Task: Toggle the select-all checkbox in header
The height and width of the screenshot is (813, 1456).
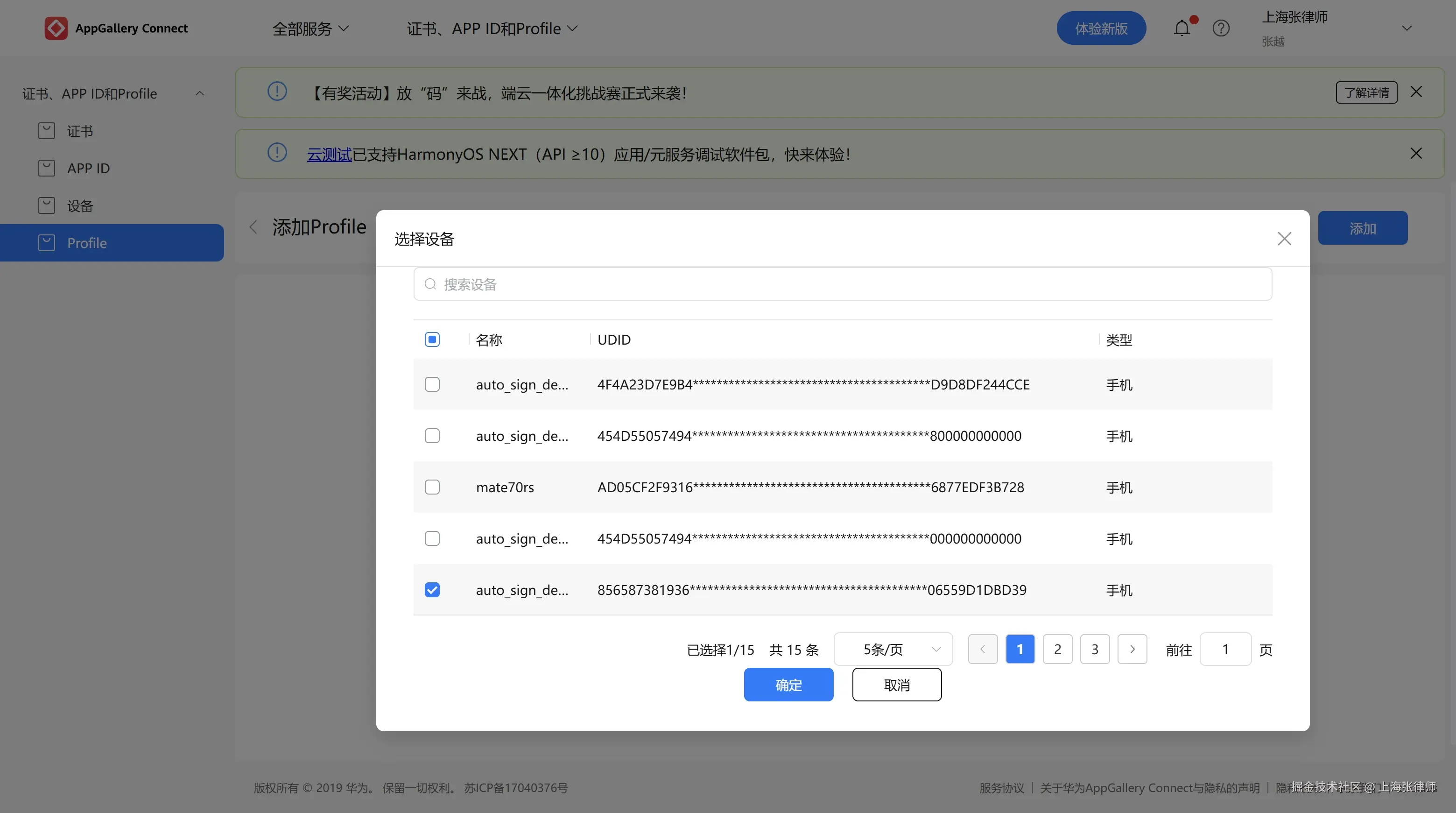Action: pyautogui.click(x=432, y=339)
